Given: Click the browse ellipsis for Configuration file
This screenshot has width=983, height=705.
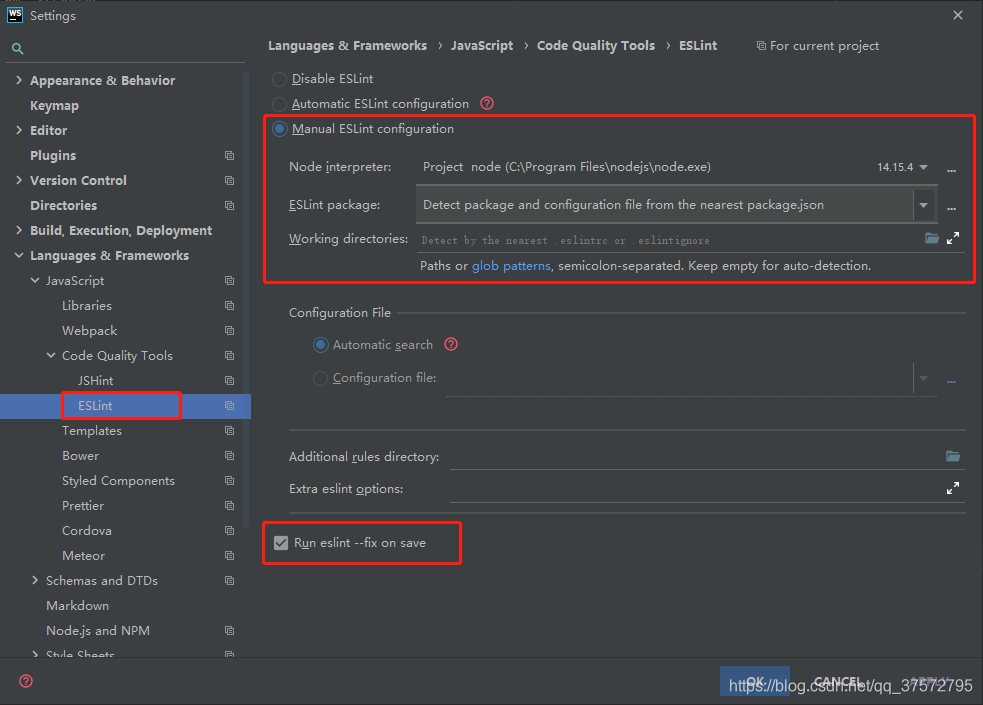Looking at the screenshot, I should pos(951,380).
